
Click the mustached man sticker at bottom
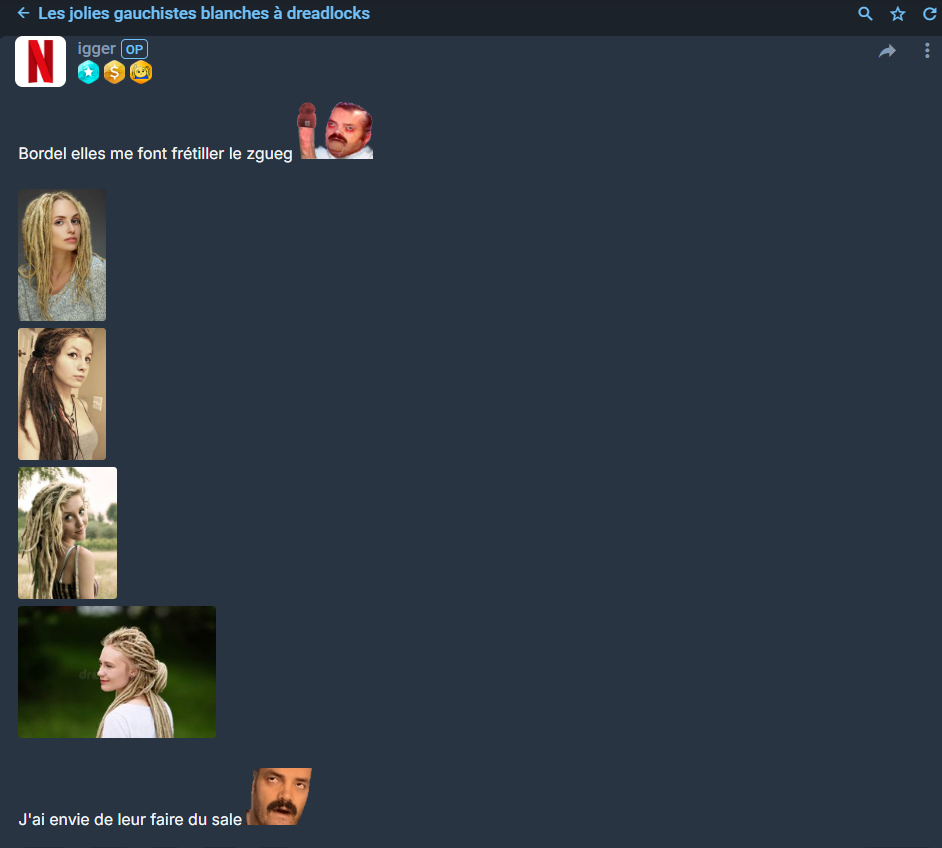pos(280,796)
